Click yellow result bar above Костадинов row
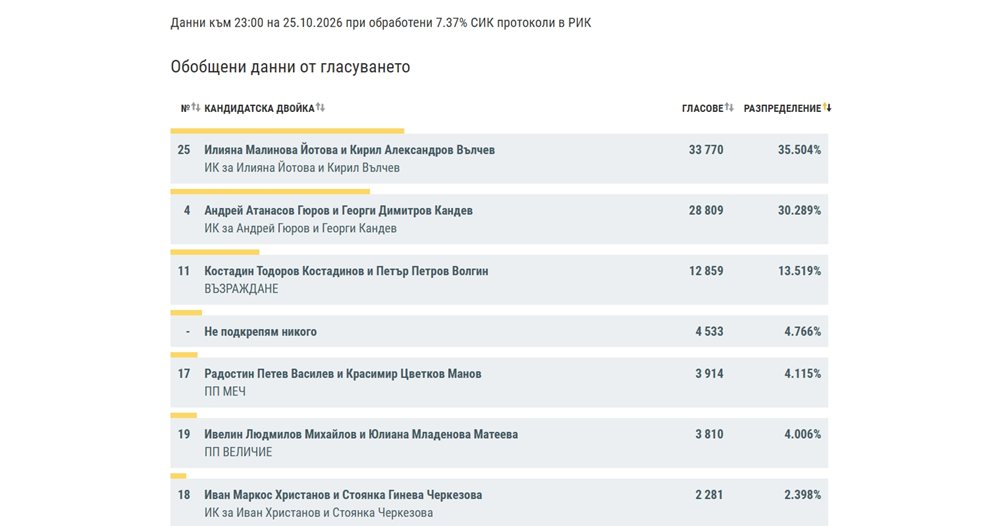The image size is (1000, 526). tap(215, 252)
